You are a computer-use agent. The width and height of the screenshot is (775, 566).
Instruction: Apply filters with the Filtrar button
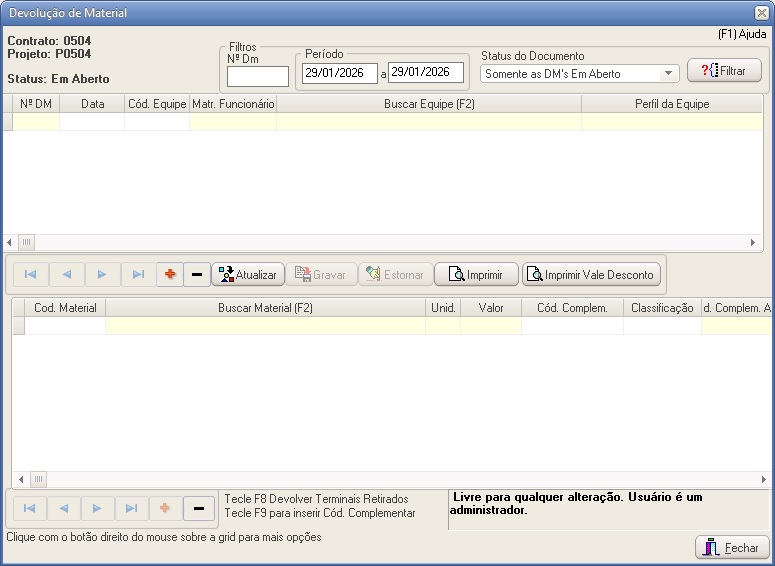(724, 71)
